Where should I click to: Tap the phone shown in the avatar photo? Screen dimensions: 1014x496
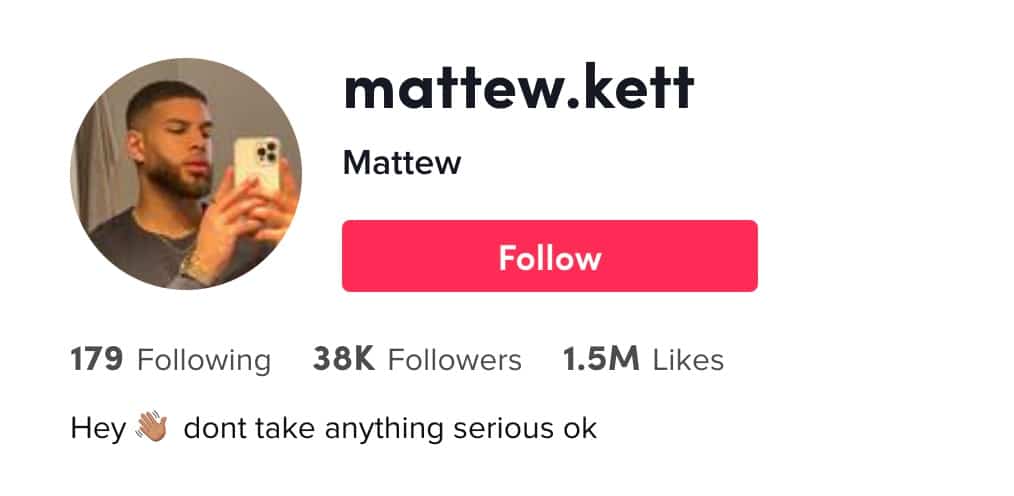(x=257, y=164)
